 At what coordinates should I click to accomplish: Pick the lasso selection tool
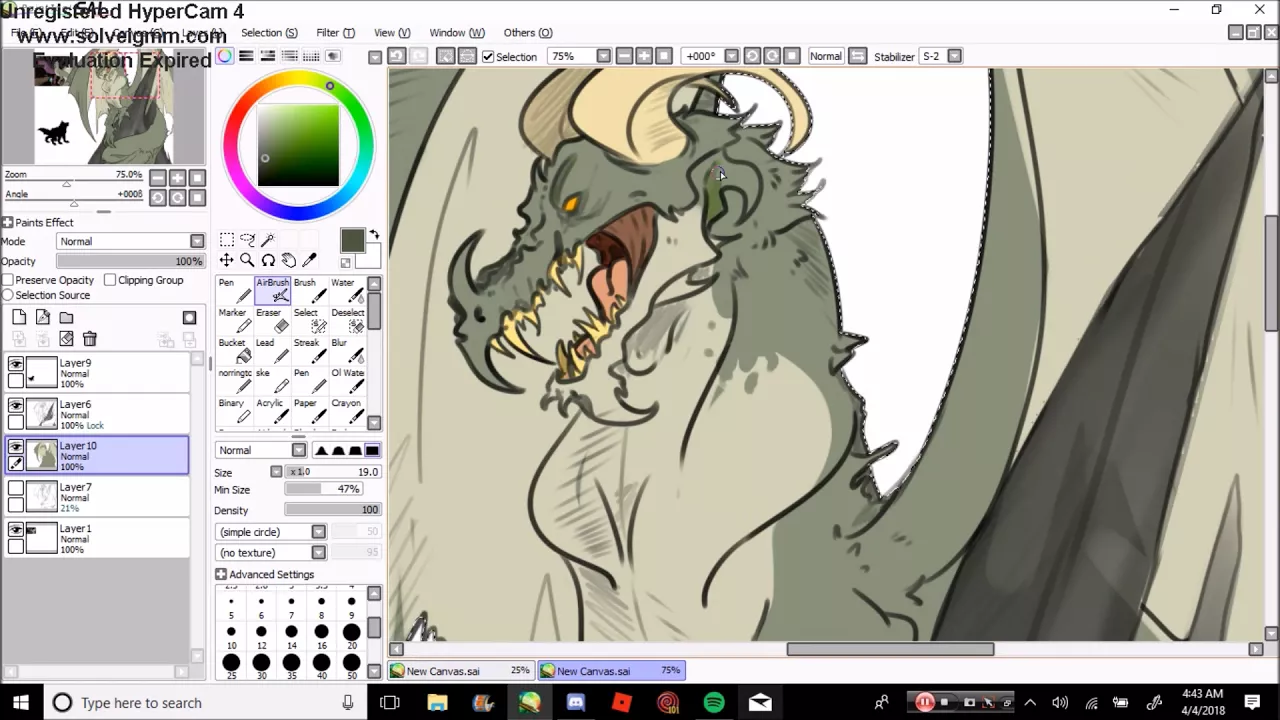tap(247, 239)
